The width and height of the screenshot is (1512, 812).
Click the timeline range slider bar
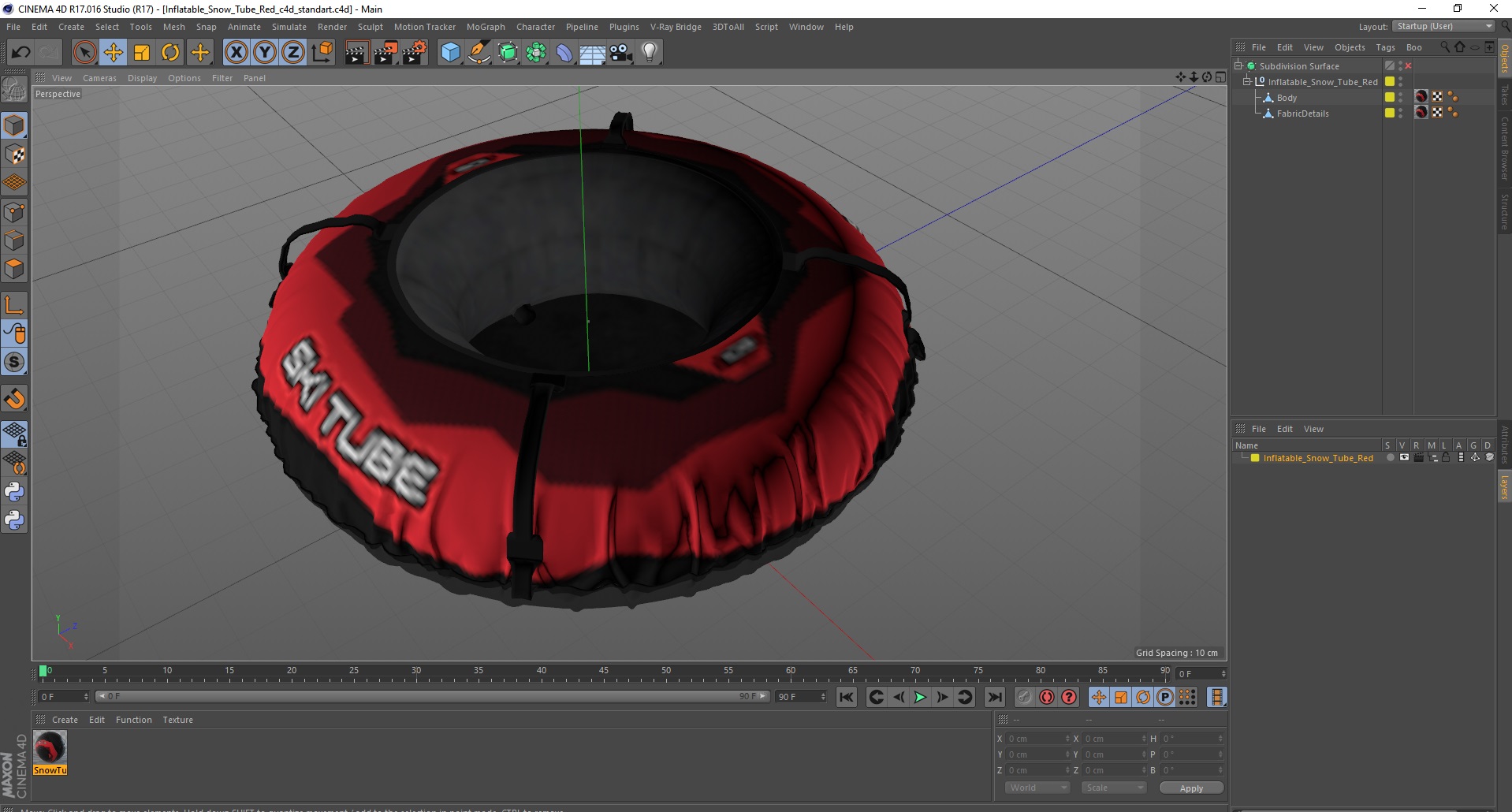point(432,696)
